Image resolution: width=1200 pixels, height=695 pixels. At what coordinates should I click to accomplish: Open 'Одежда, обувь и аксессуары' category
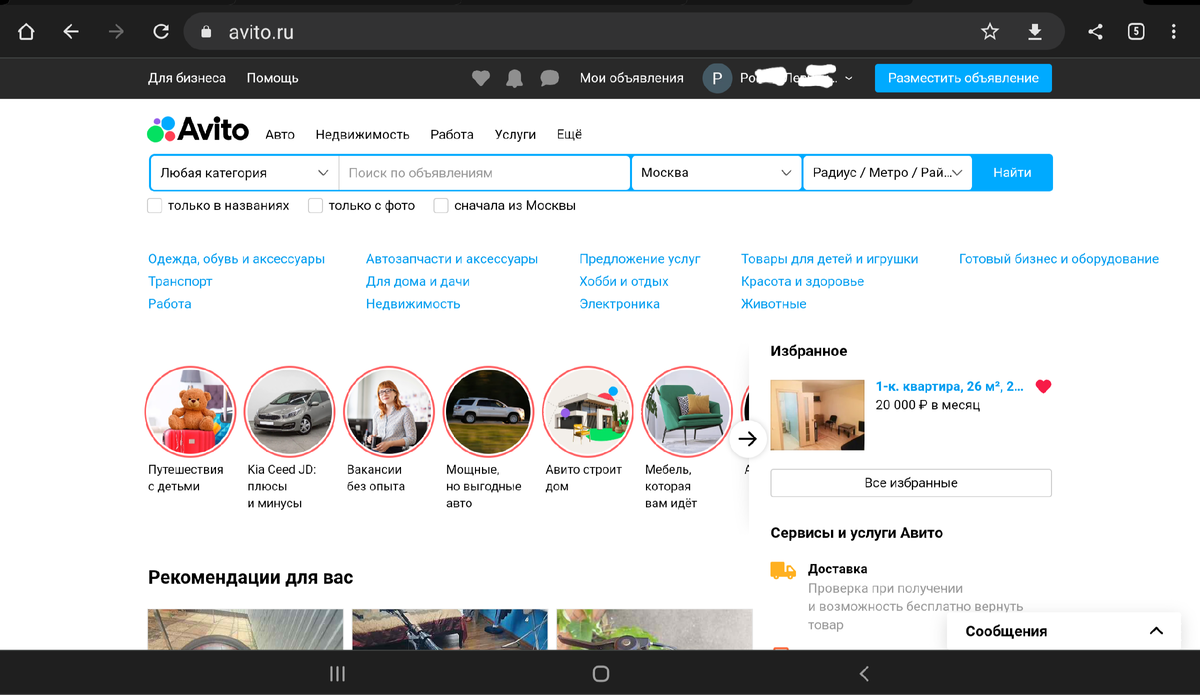tap(236, 259)
